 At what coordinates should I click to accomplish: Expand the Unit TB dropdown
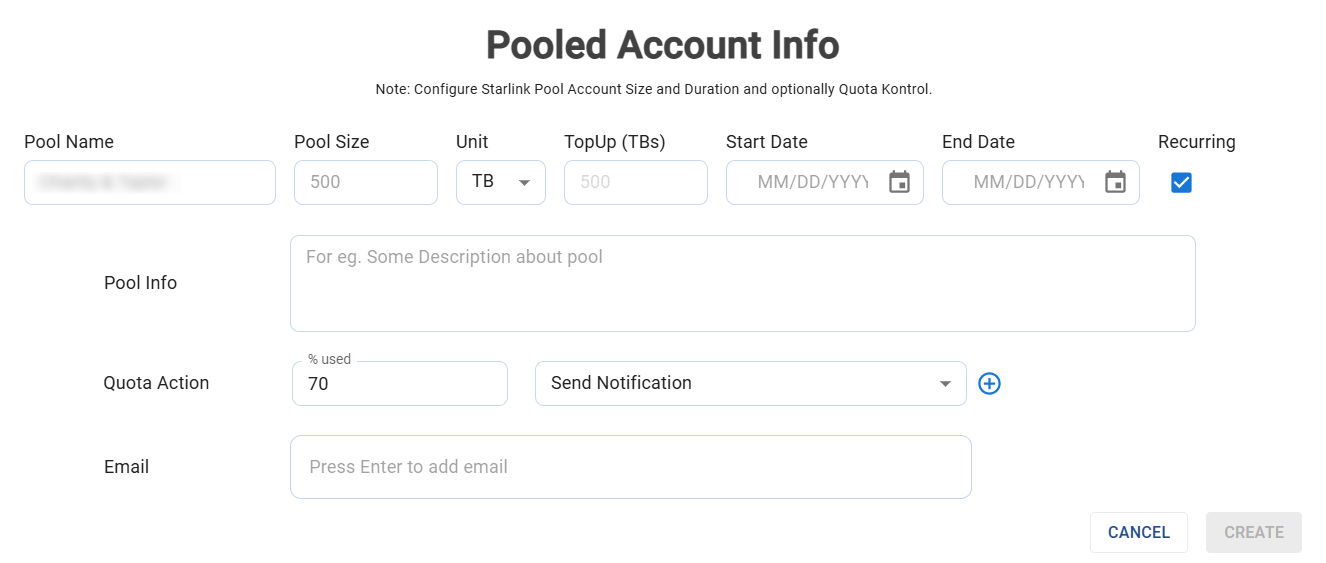coord(501,182)
